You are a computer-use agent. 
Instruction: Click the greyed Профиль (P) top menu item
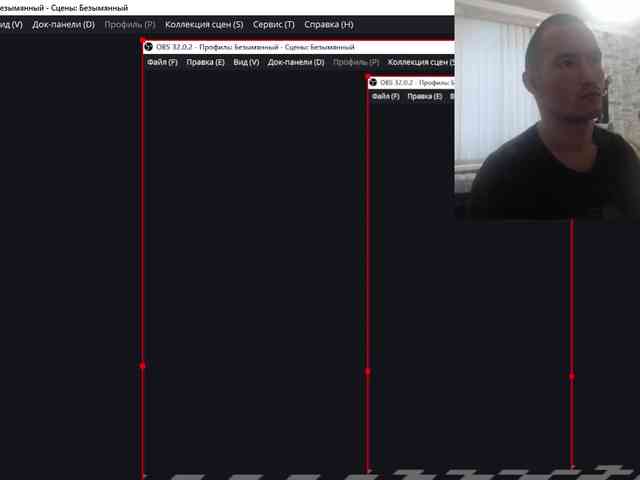coord(130,24)
